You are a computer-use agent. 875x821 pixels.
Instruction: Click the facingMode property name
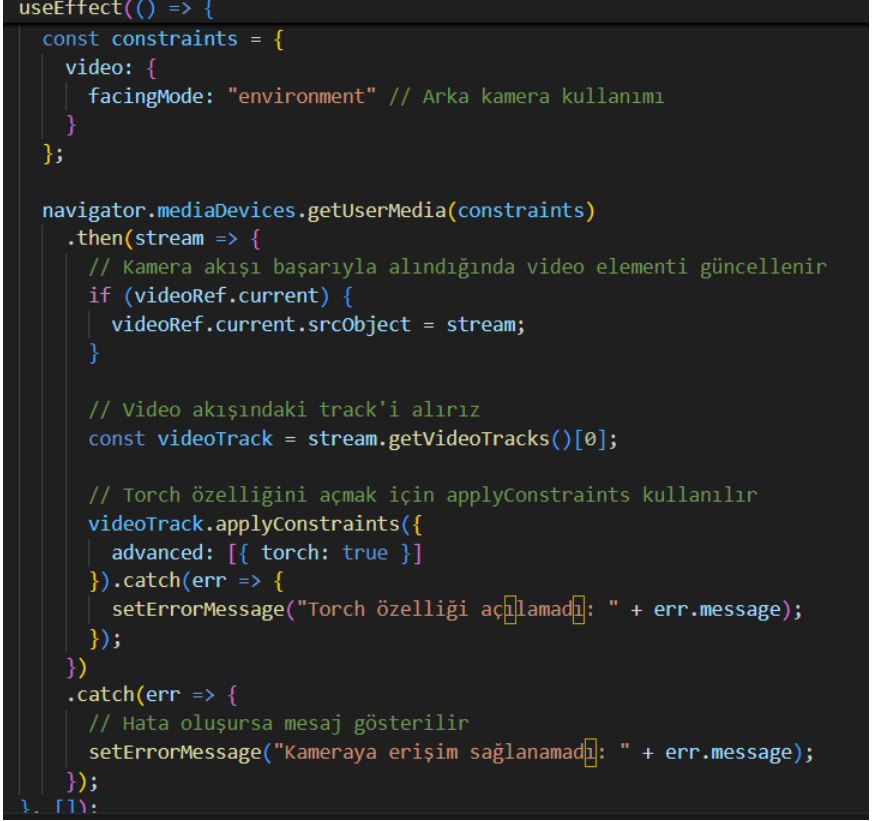130,95
